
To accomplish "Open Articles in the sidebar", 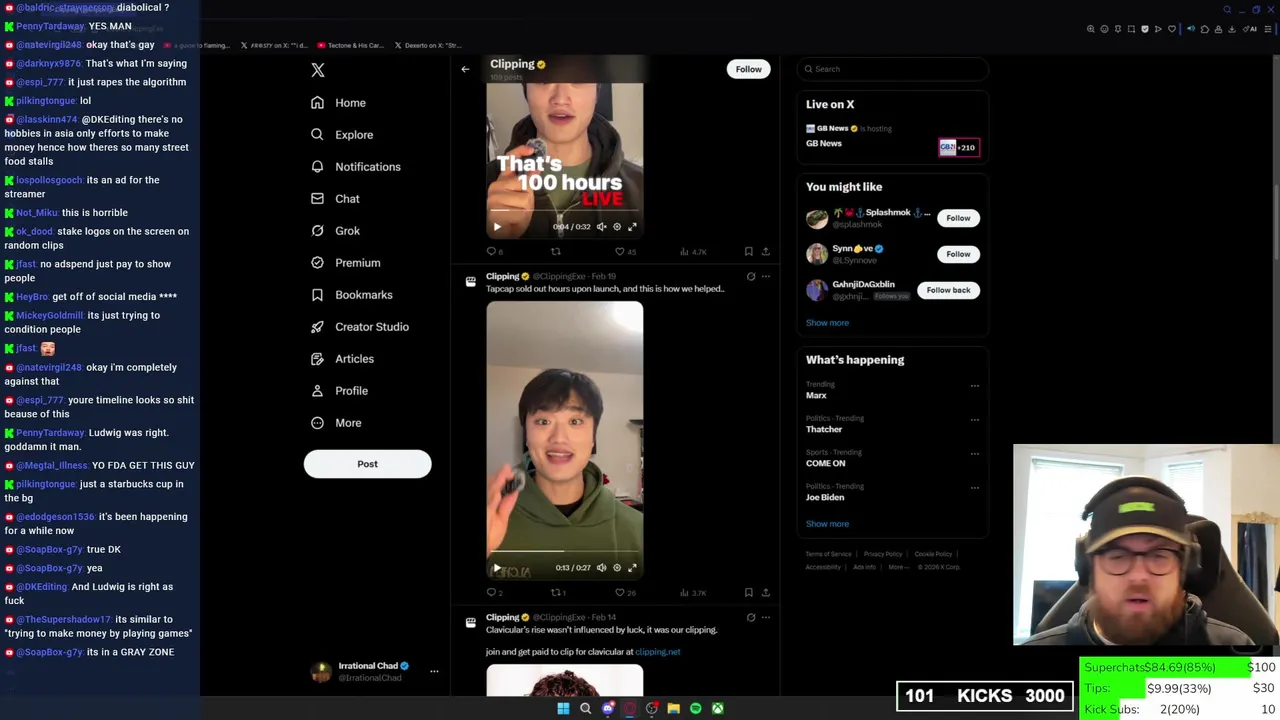I will (x=342, y=359).
